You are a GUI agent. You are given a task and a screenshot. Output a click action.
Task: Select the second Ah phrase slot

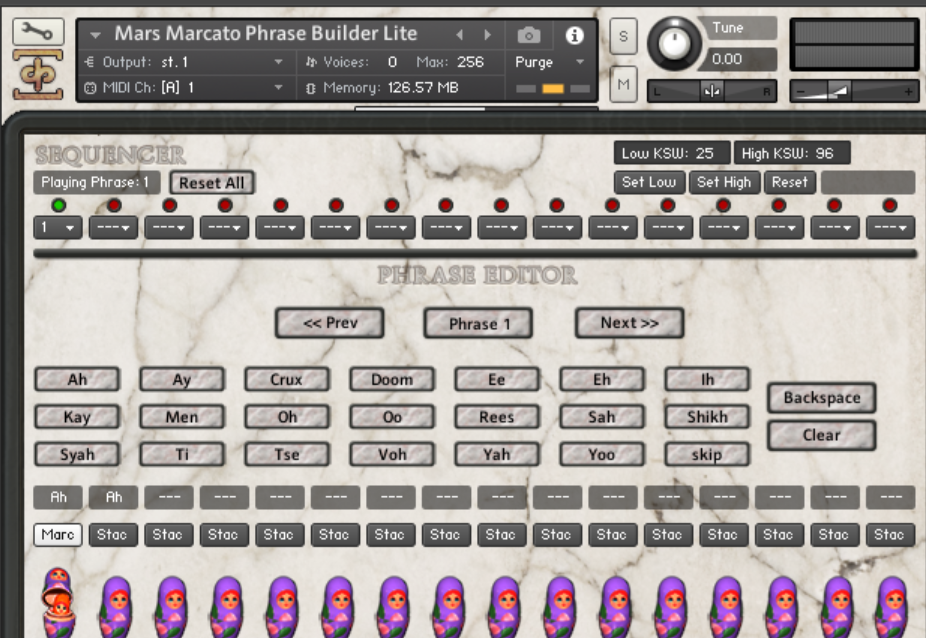[113, 497]
